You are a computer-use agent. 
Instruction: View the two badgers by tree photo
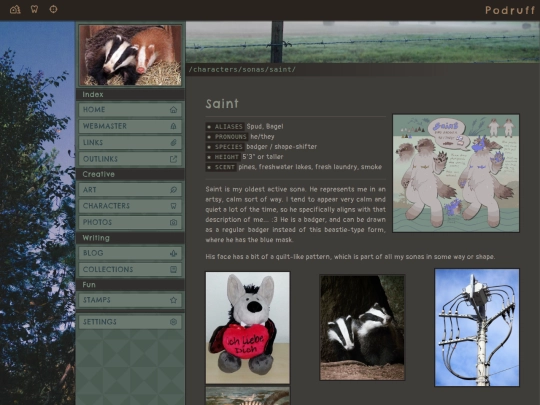click(362, 328)
